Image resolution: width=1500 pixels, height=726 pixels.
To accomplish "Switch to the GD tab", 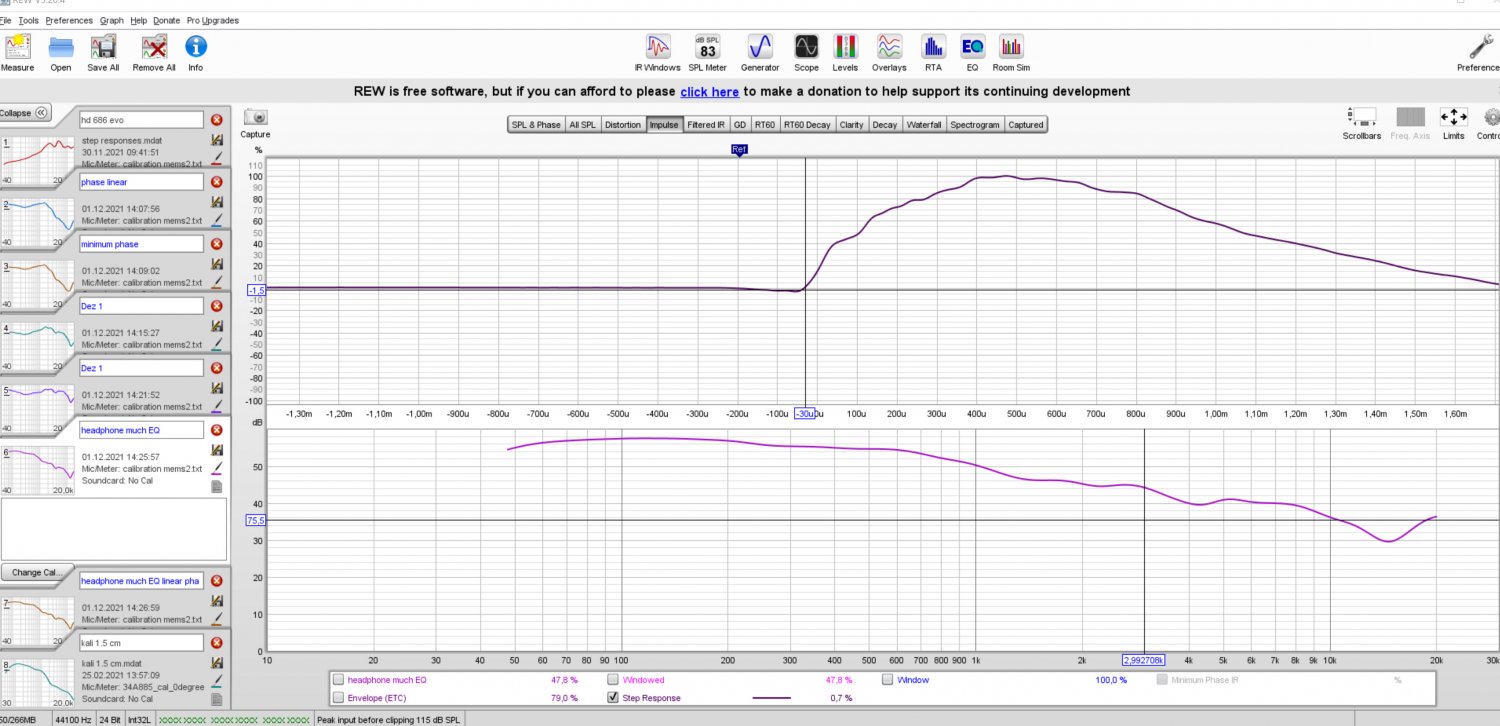I will point(740,125).
